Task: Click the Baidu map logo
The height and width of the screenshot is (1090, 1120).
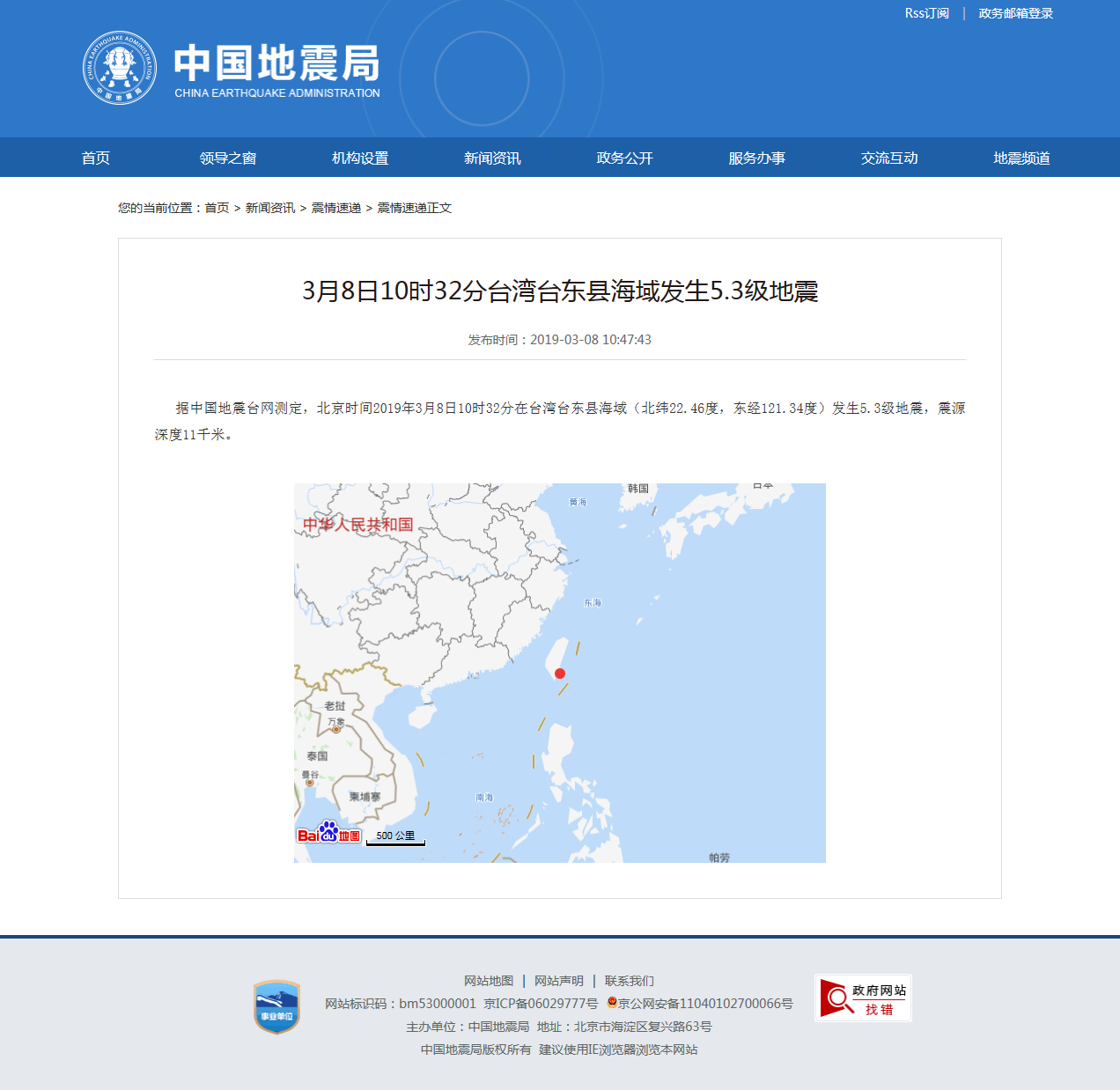Action: pos(328,832)
